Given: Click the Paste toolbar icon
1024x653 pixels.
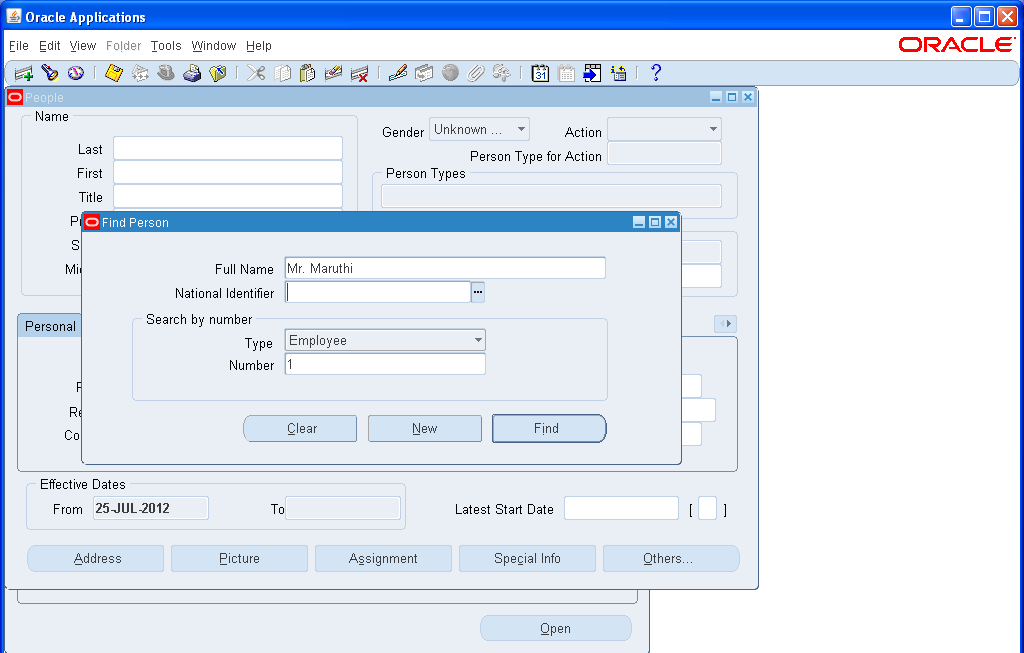Looking at the screenshot, I should point(307,73).
